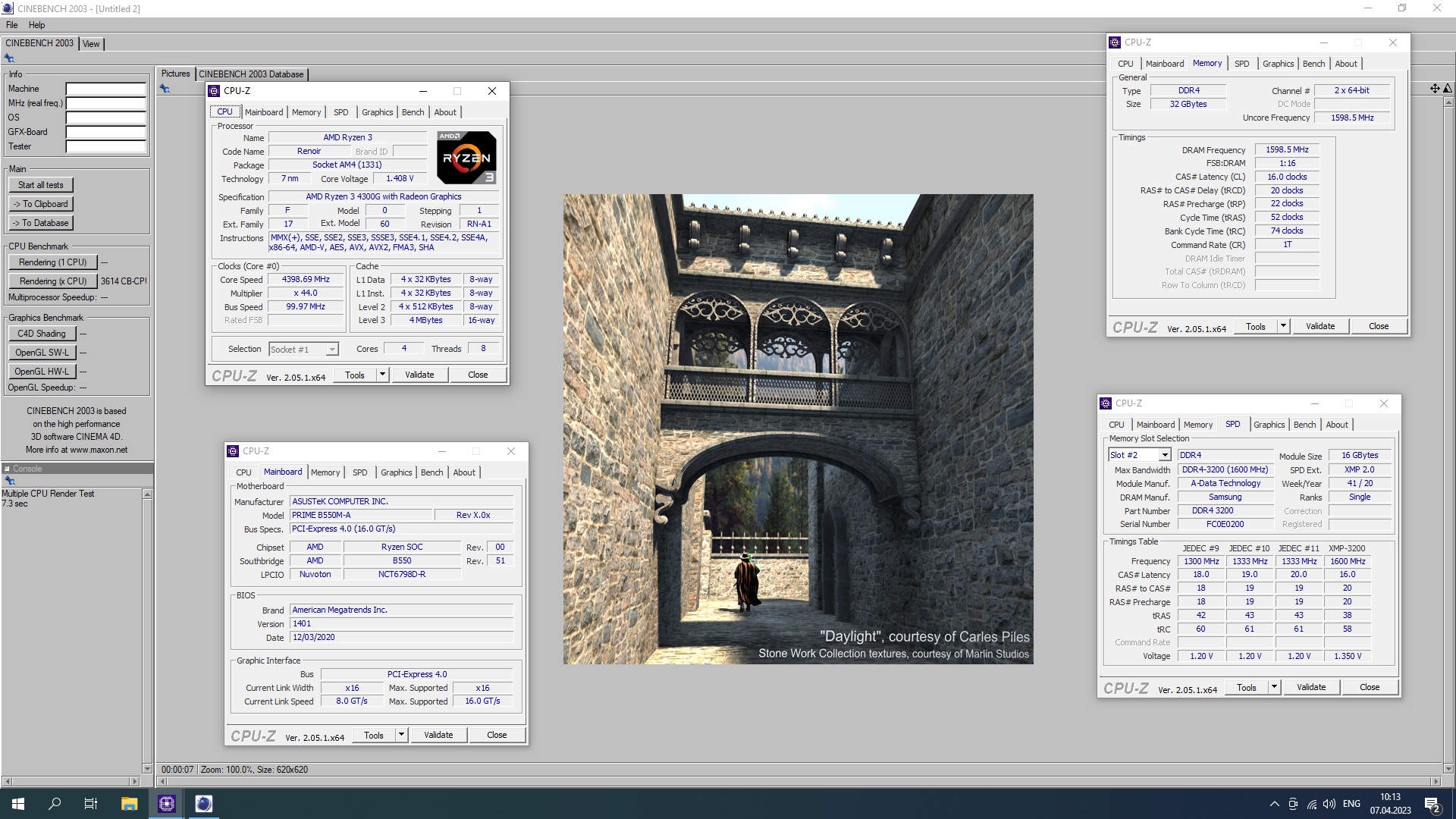Expand Tools dropdown arrow in Memory window

coord(1283,326)
